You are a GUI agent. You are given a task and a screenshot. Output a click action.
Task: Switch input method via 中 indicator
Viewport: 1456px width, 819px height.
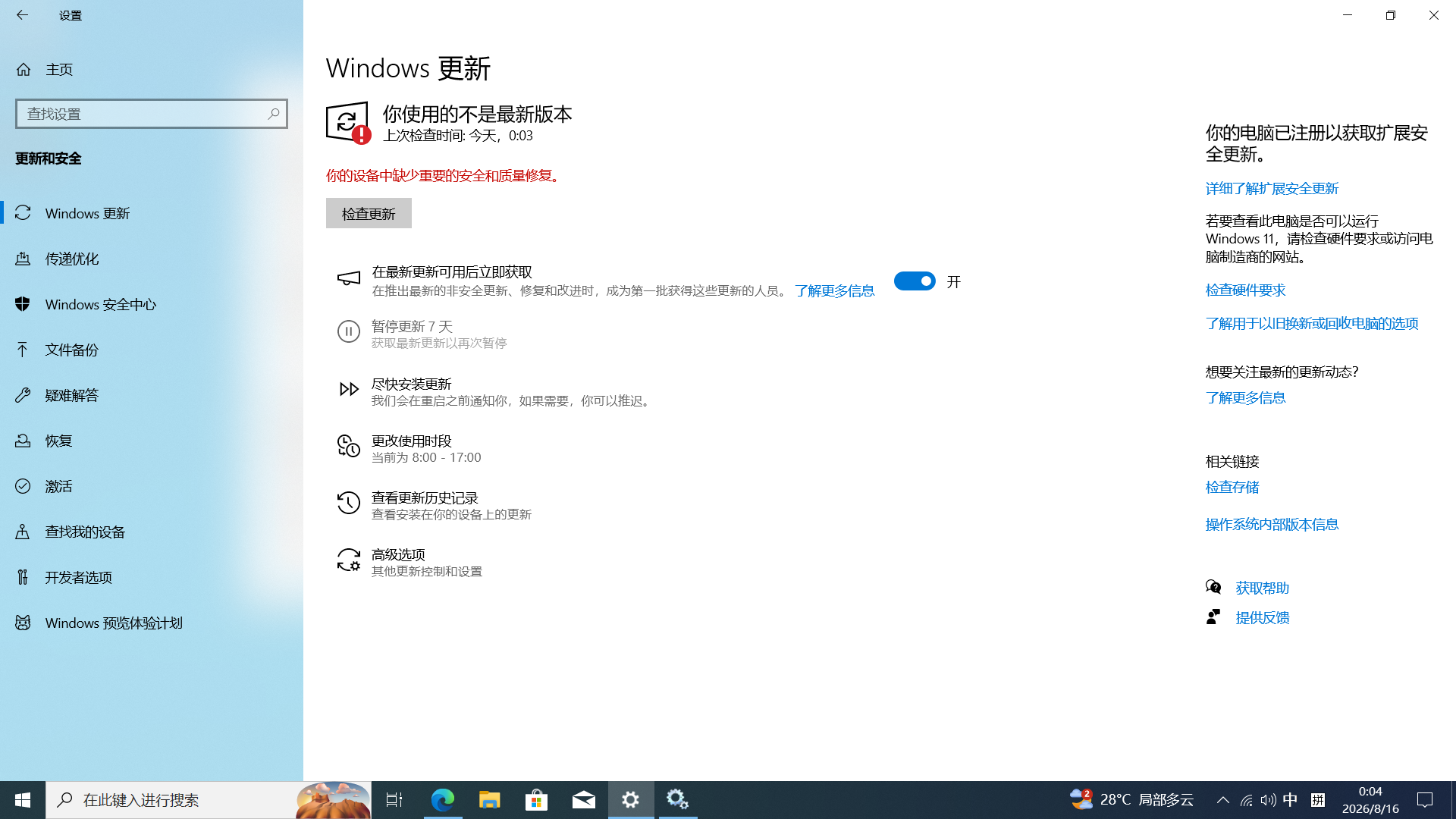[x=1290, y=799]
